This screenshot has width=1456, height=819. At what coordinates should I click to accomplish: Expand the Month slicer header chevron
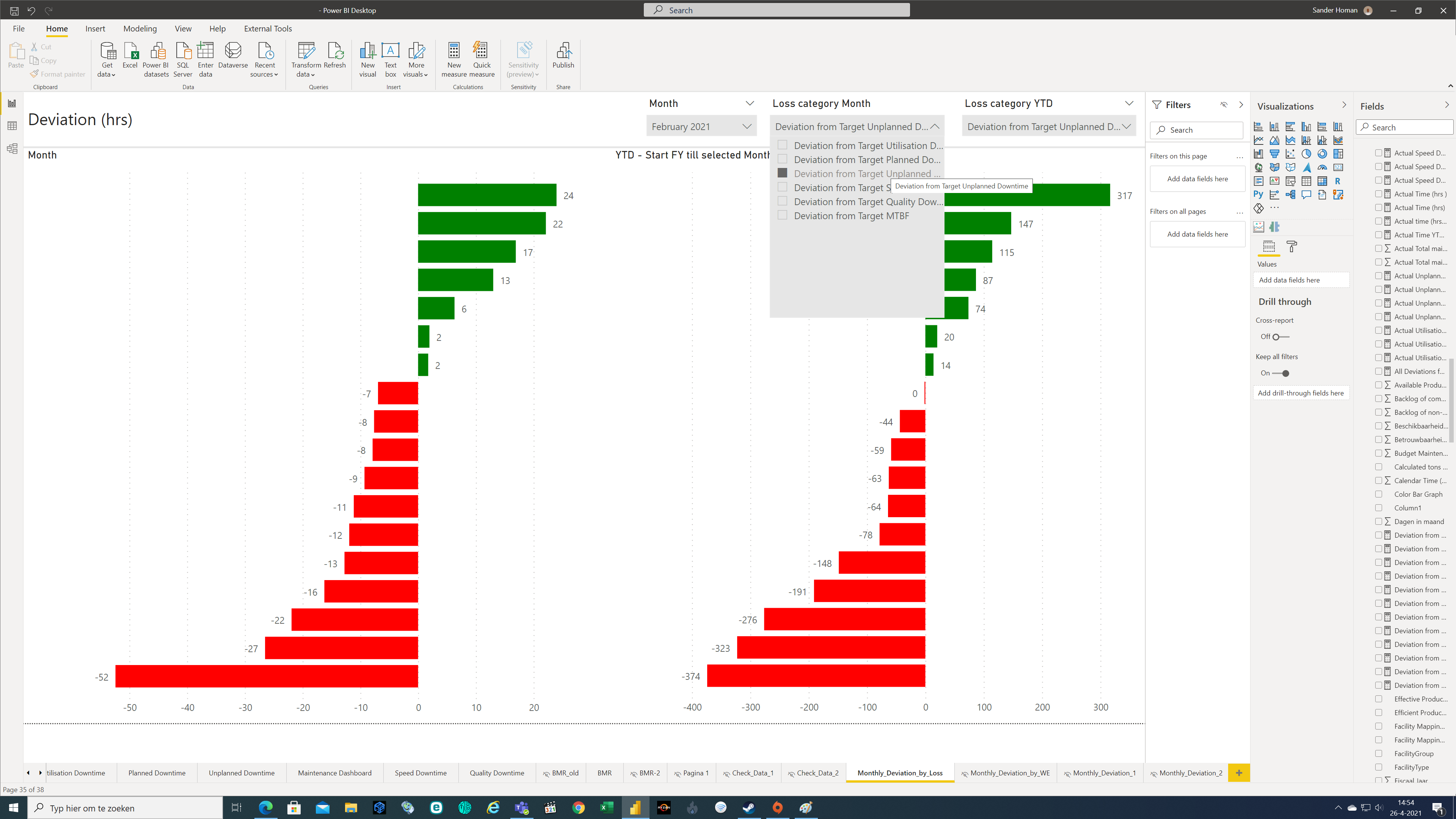[750, 104]
